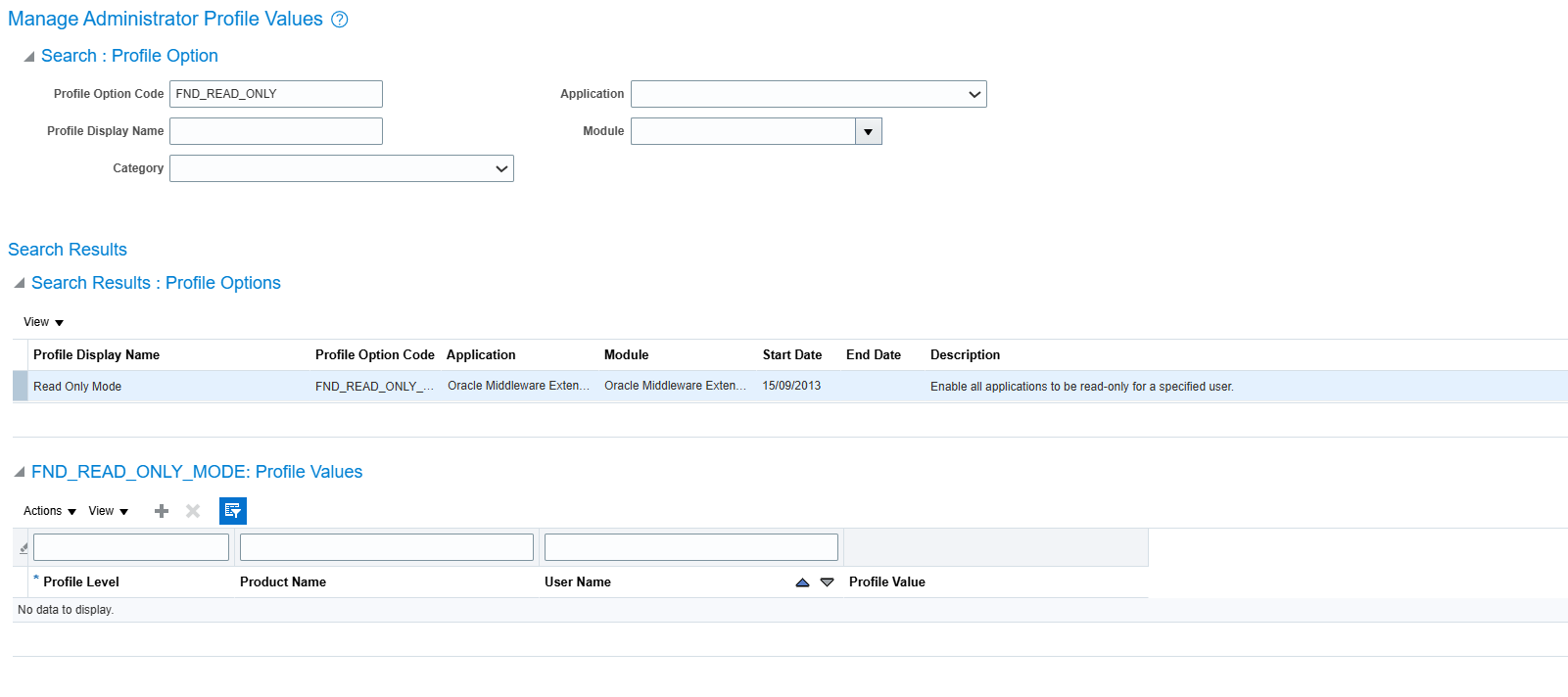The height and width of the screenshot is (697, 1568).
Task: Click the Profile Option Code column header
Action: pyautogui.click(x=375, y=355)
